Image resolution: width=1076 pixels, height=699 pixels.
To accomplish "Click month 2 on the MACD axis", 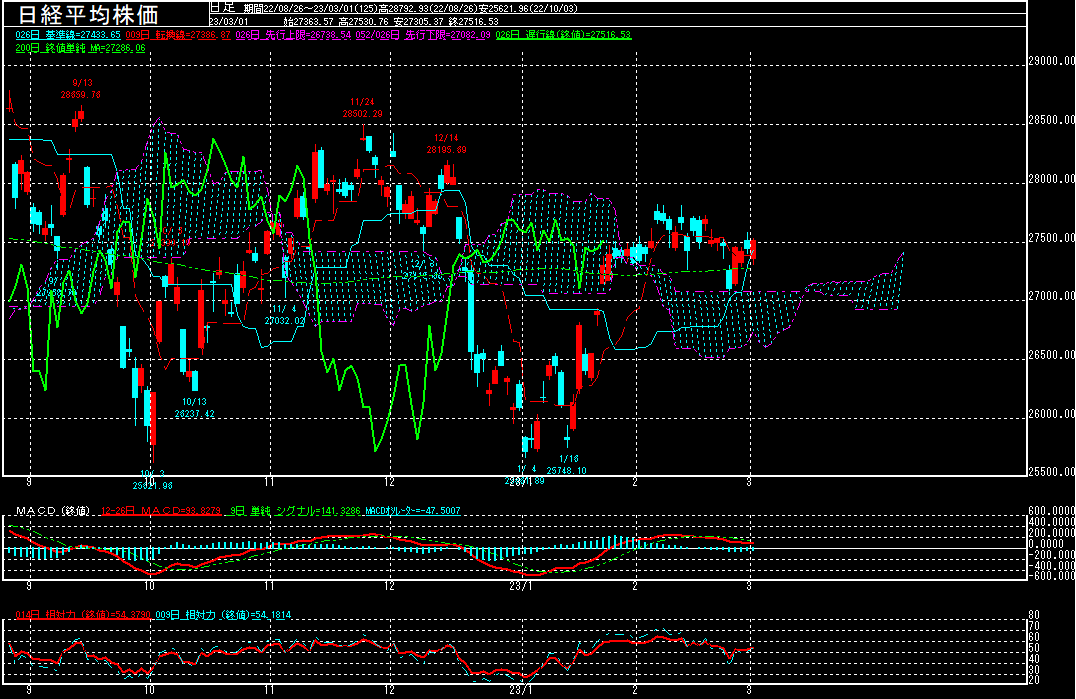I will point(635,586).
